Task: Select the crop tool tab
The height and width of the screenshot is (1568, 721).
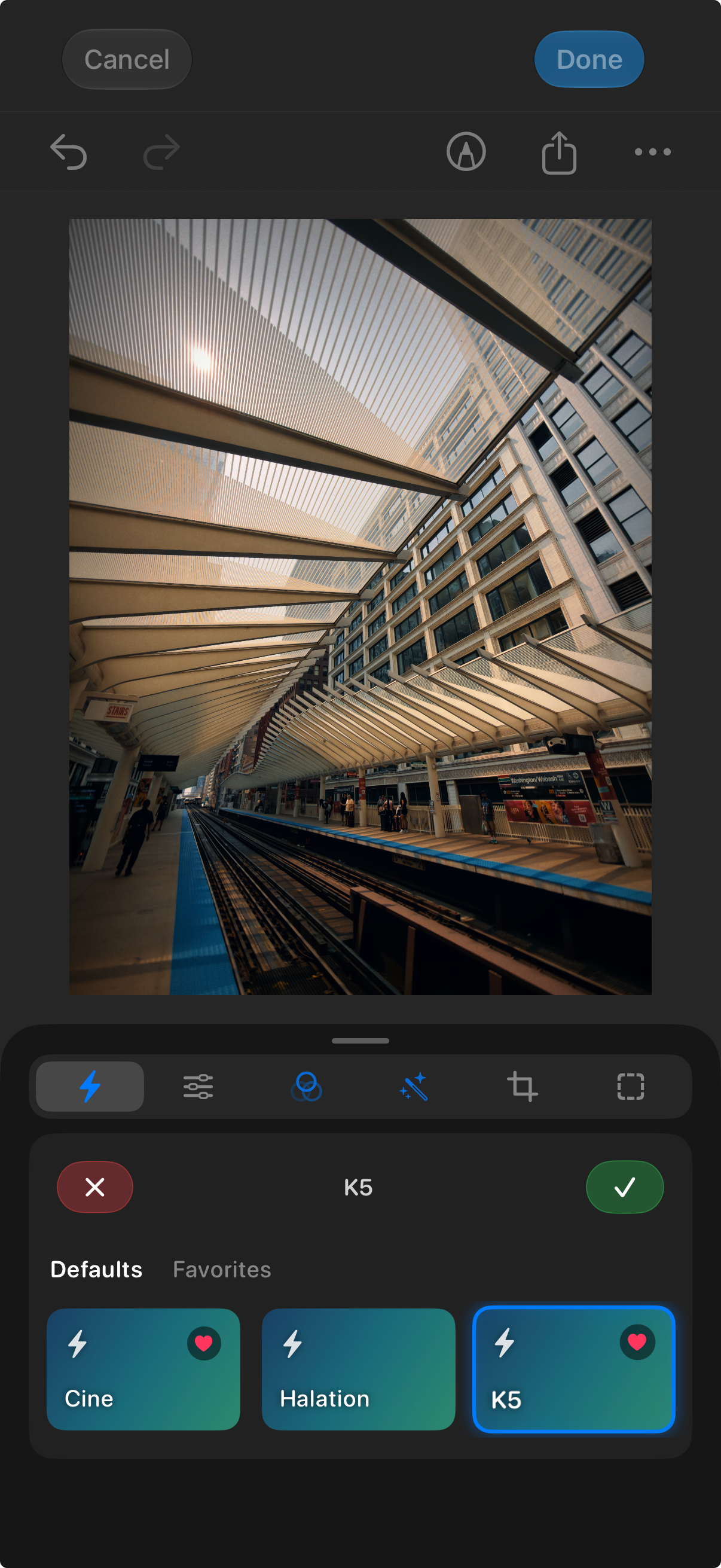Action: pos(523,1087)
